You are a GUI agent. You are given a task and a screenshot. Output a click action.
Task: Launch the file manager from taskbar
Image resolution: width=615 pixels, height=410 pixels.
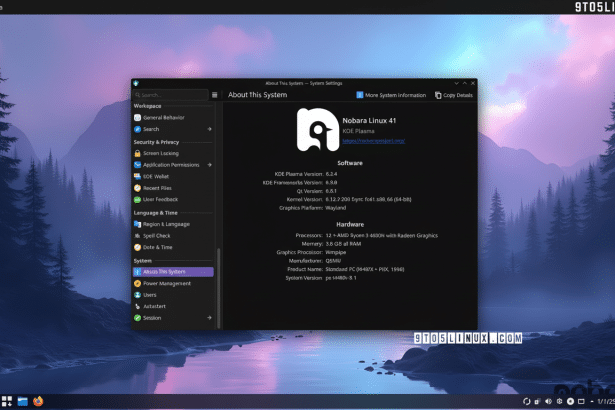[x=23, y=401]
